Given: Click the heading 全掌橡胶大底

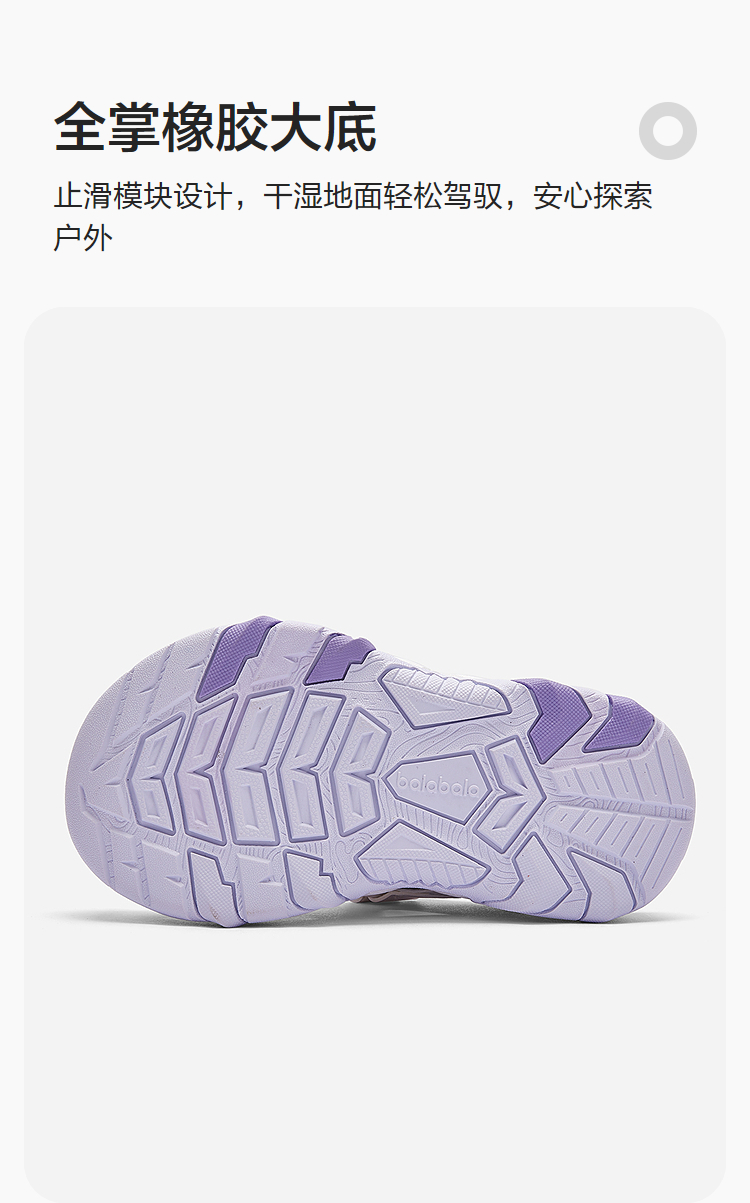Looking at the screenshot, I should click(215, 127).
